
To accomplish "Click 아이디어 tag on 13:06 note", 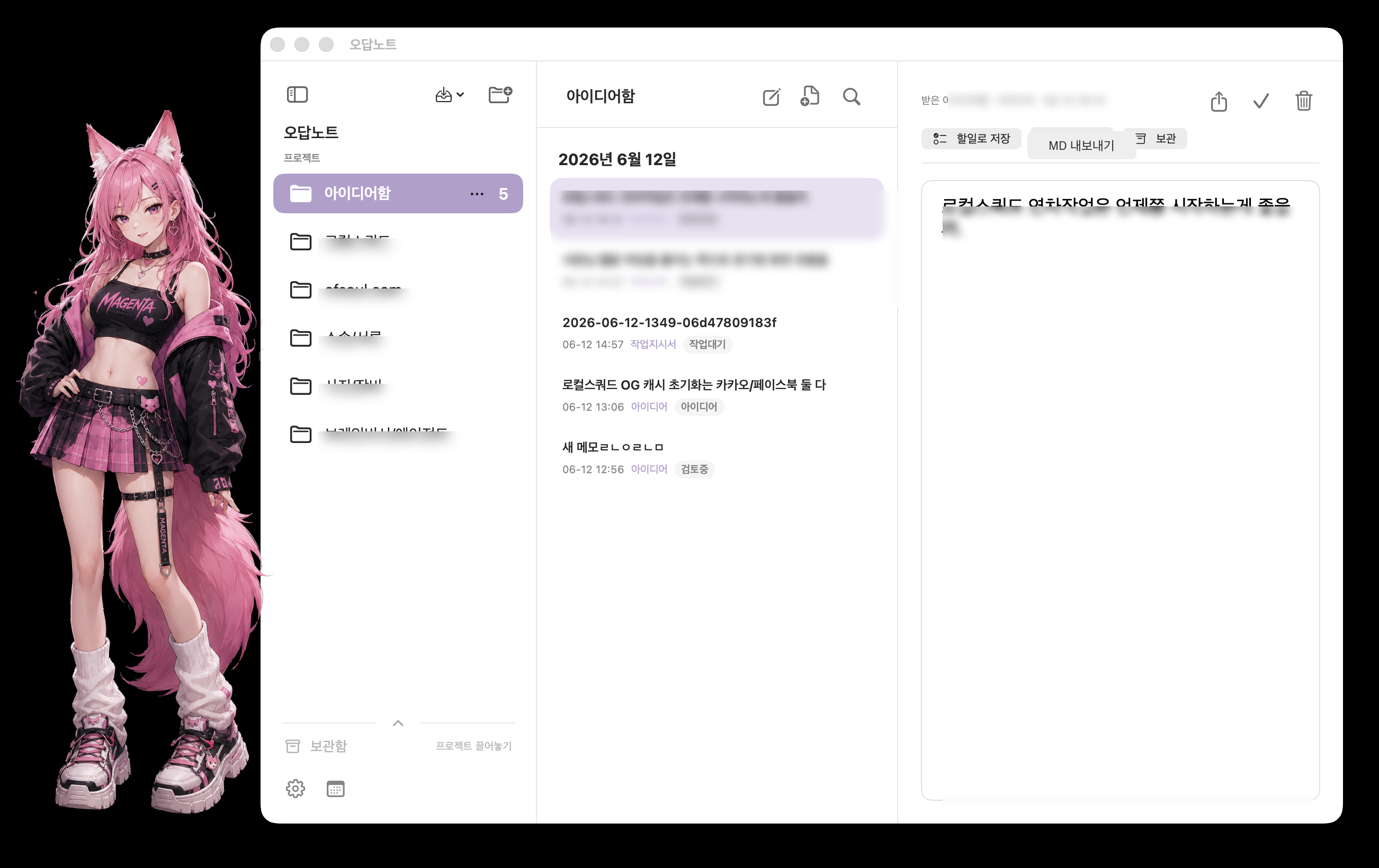I will point(649,406).
